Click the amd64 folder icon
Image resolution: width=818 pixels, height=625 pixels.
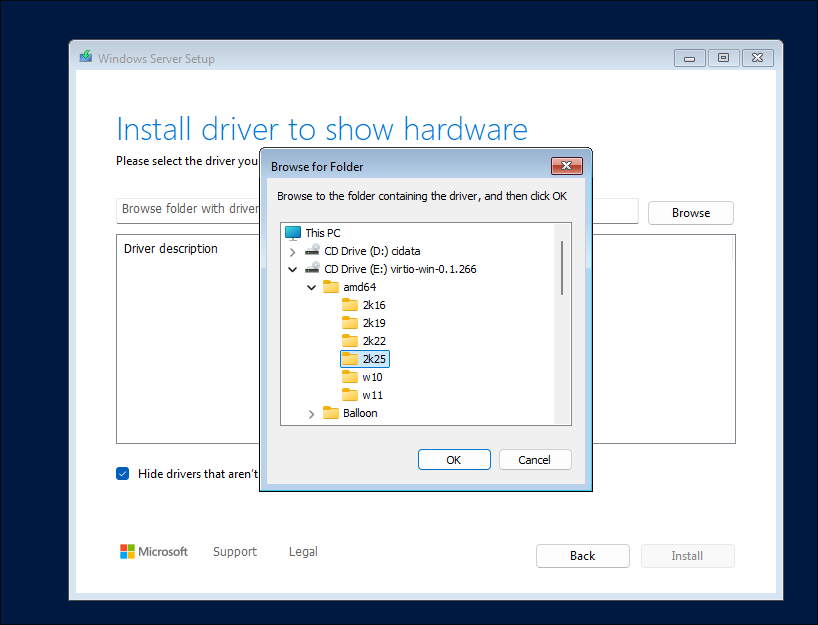click(x=331, y=286)
